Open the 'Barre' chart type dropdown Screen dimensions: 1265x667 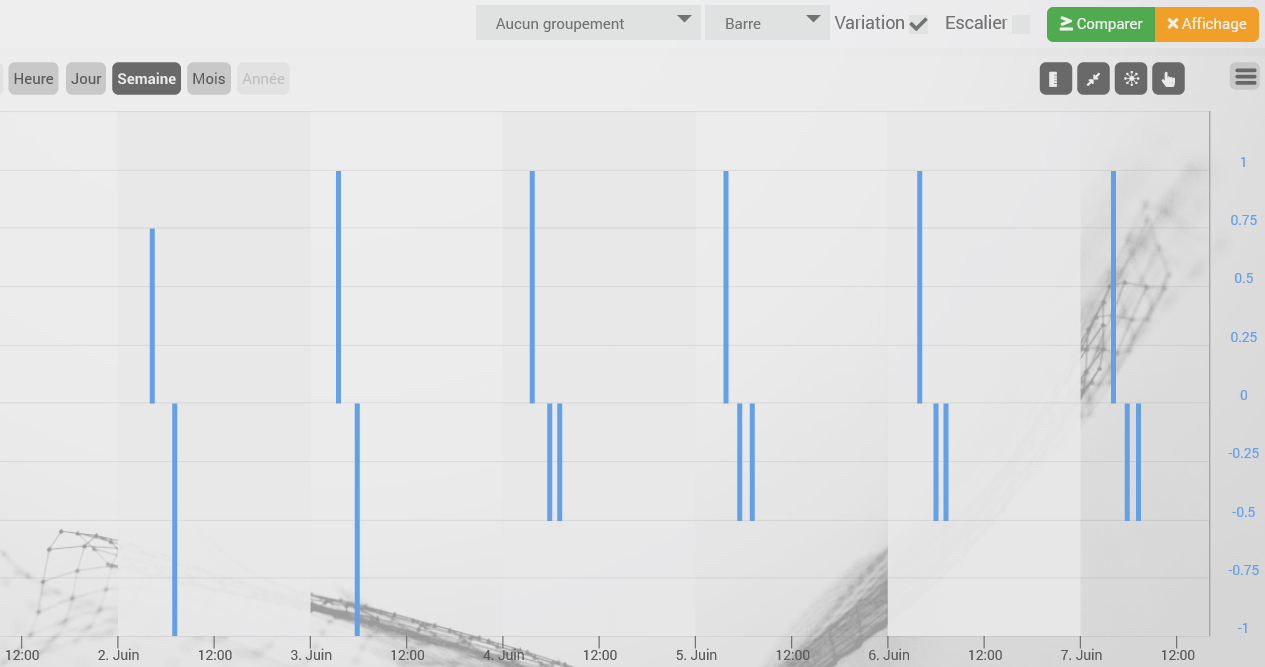tap(767, 23)
